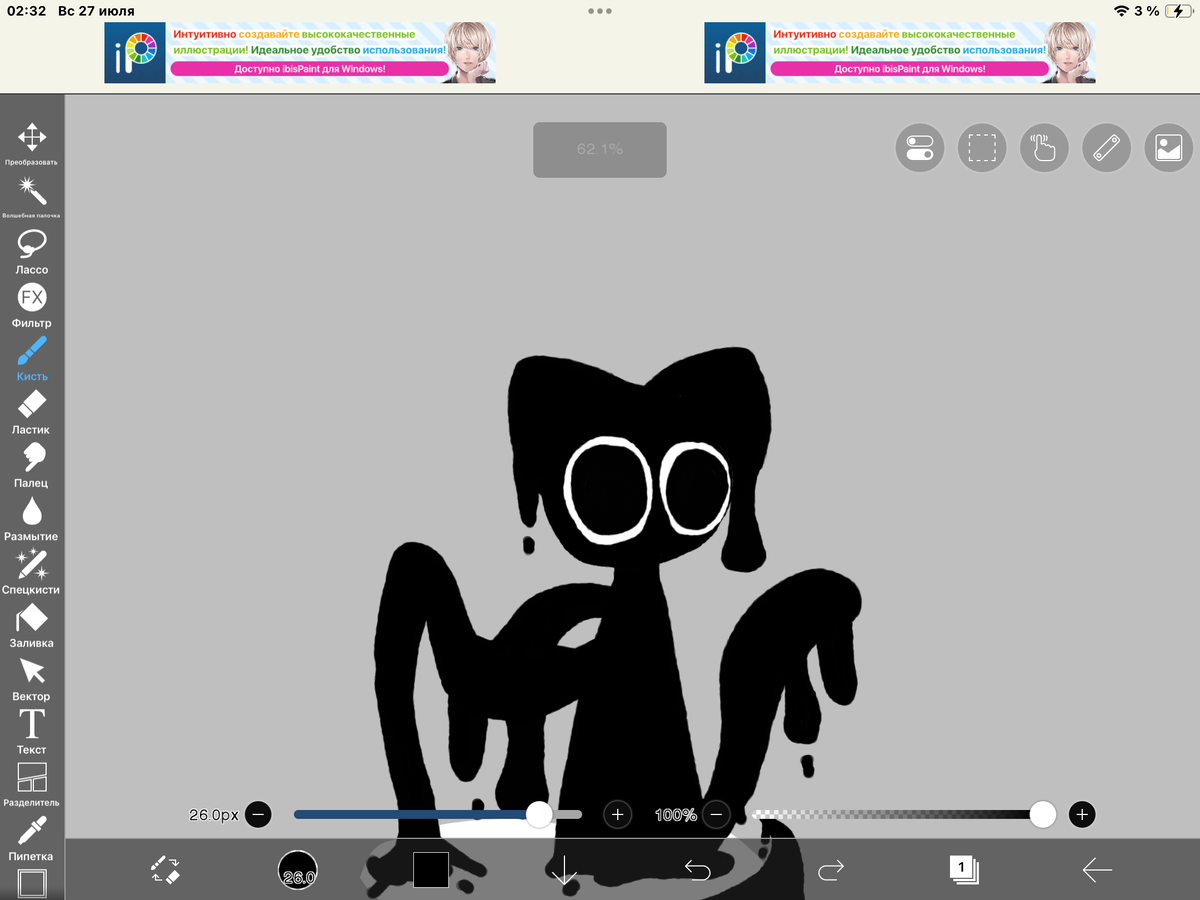Viewport: 1200px width, 900px height.
Task: Select the Bucket fill tool (Заливка)
Action: 32,625
